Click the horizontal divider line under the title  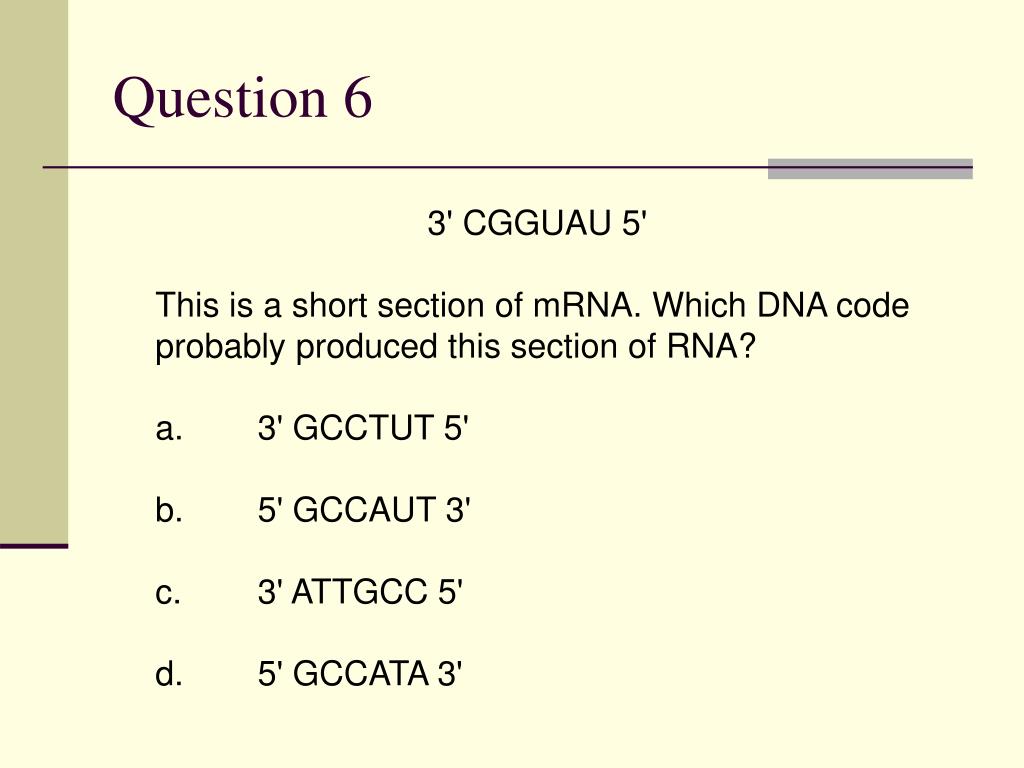tap(507, 168)
